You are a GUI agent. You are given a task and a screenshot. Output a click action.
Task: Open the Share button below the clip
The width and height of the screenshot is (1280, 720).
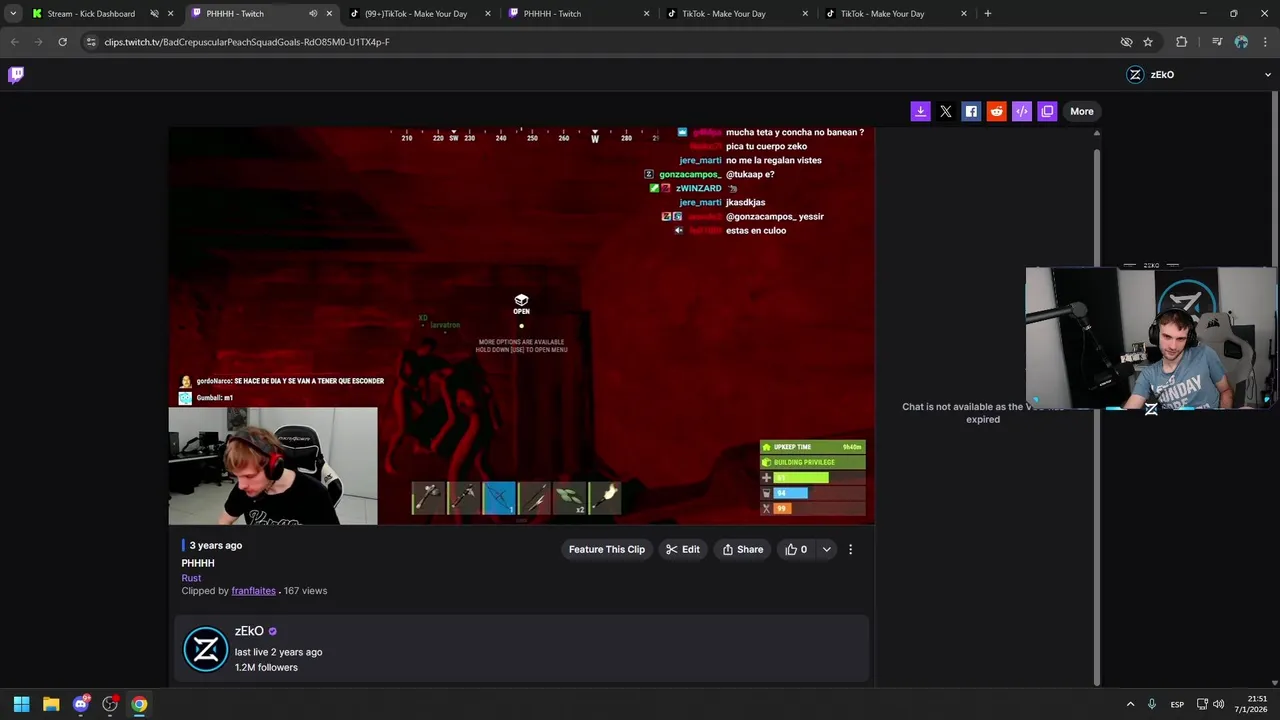(x=743, y=549)
